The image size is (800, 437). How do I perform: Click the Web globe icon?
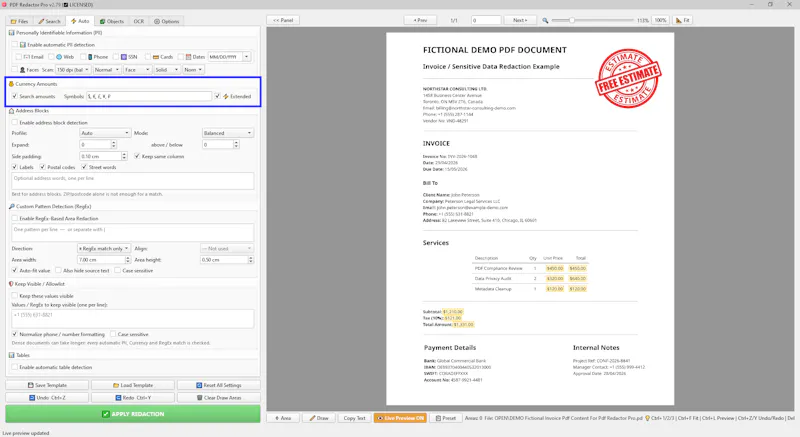59,57
